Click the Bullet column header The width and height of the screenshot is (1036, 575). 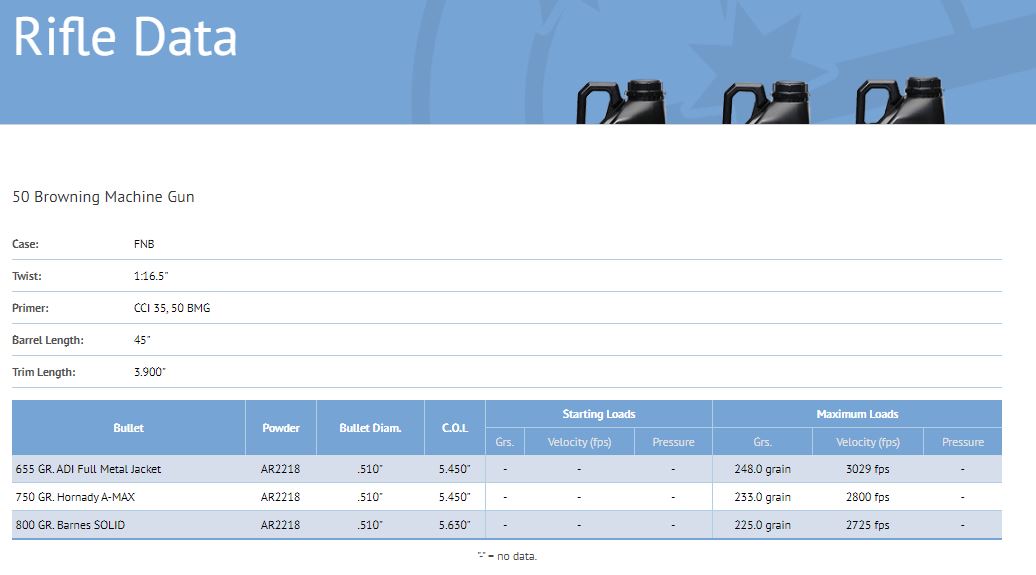click(128, 428)
